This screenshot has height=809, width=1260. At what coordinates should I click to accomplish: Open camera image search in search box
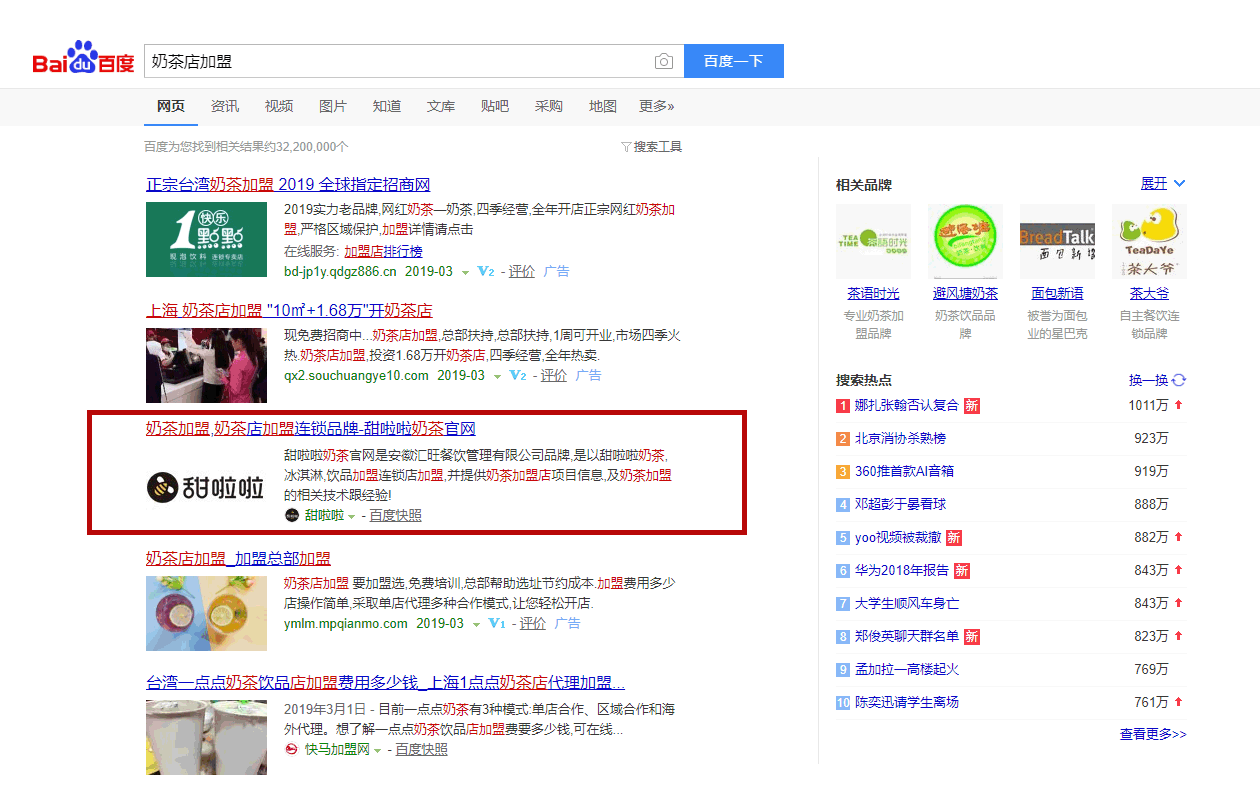click(x=664, y=62)
